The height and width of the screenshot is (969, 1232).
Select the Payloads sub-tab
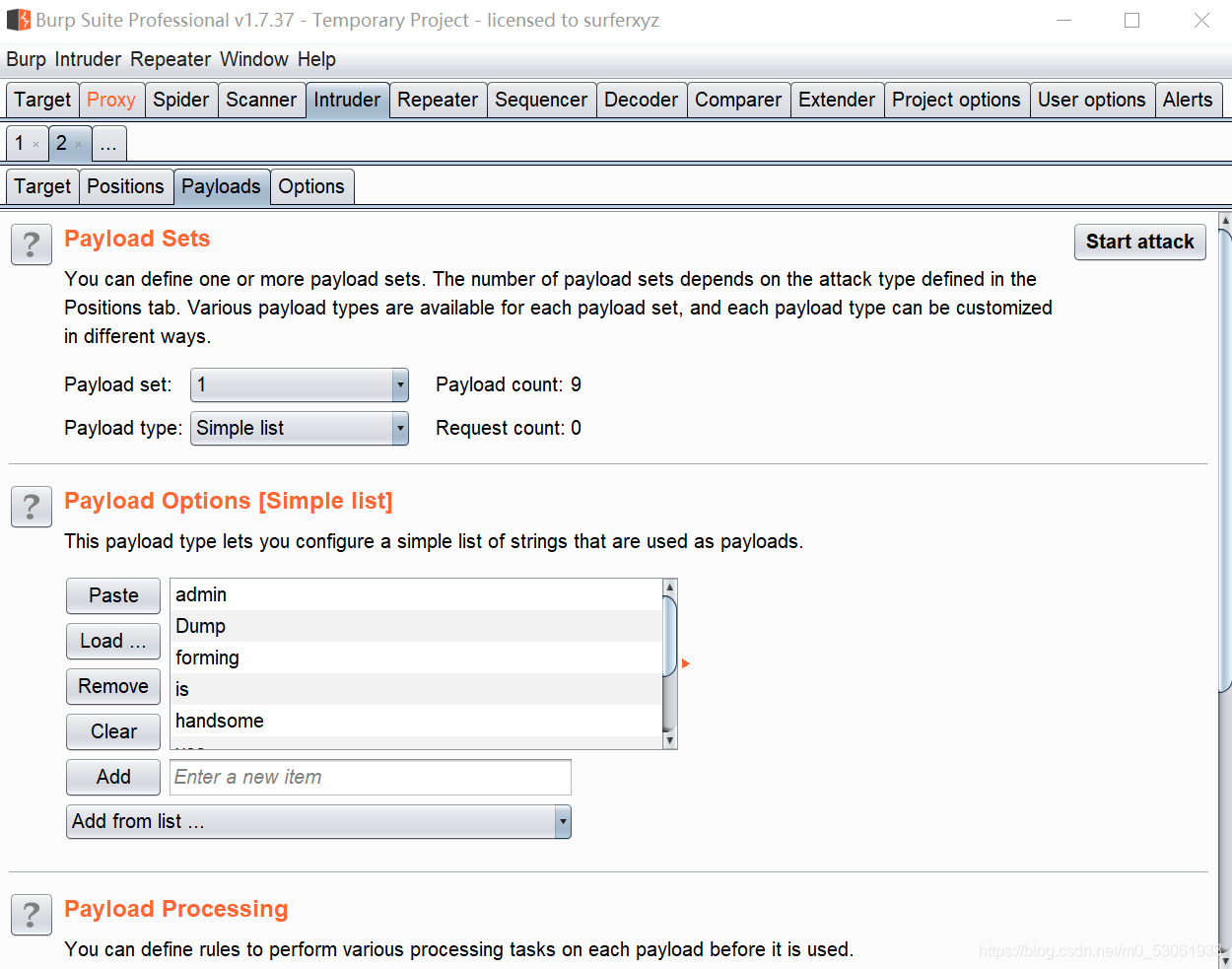(222, 186)
